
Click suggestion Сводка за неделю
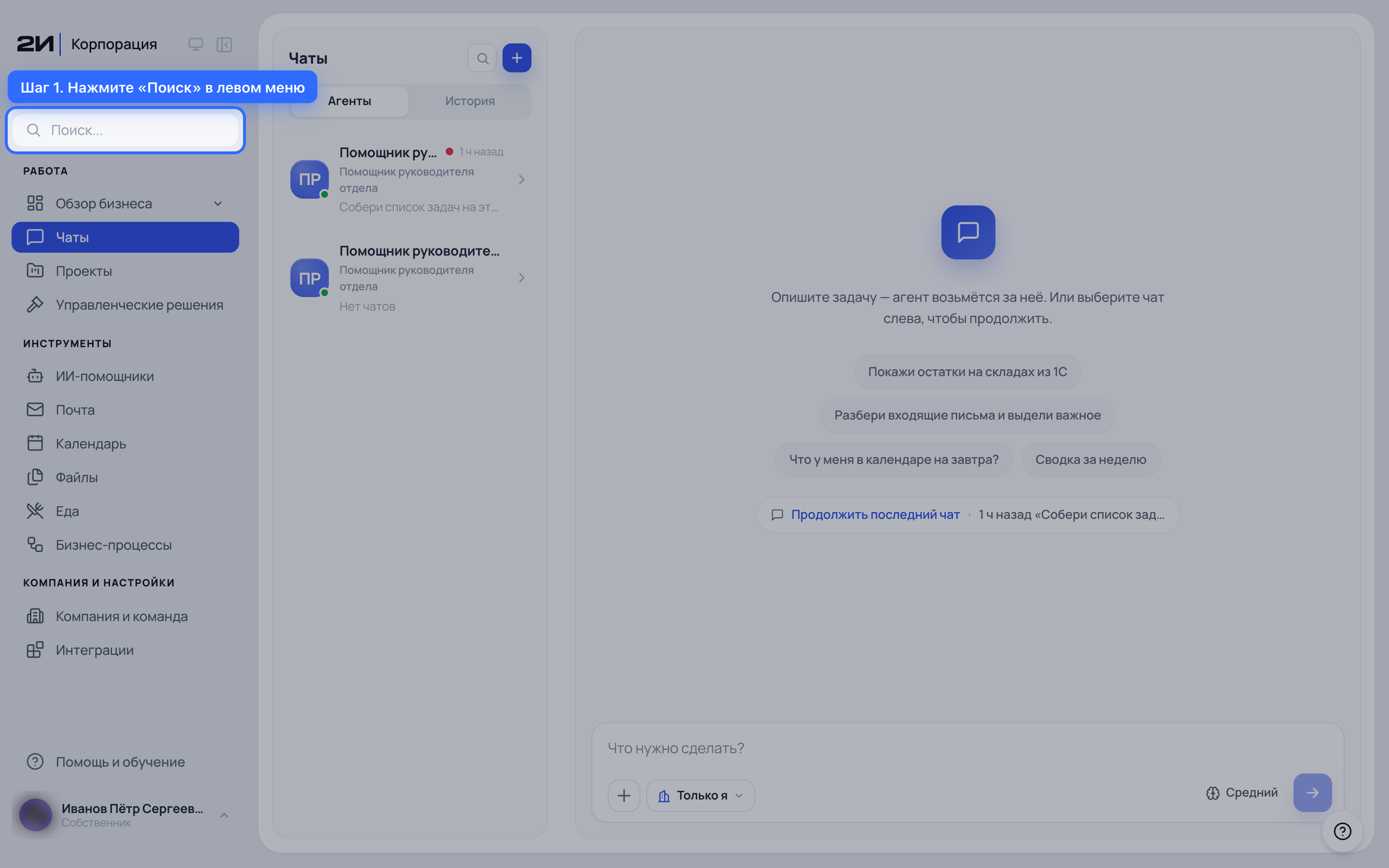[x=1090, y=459]
